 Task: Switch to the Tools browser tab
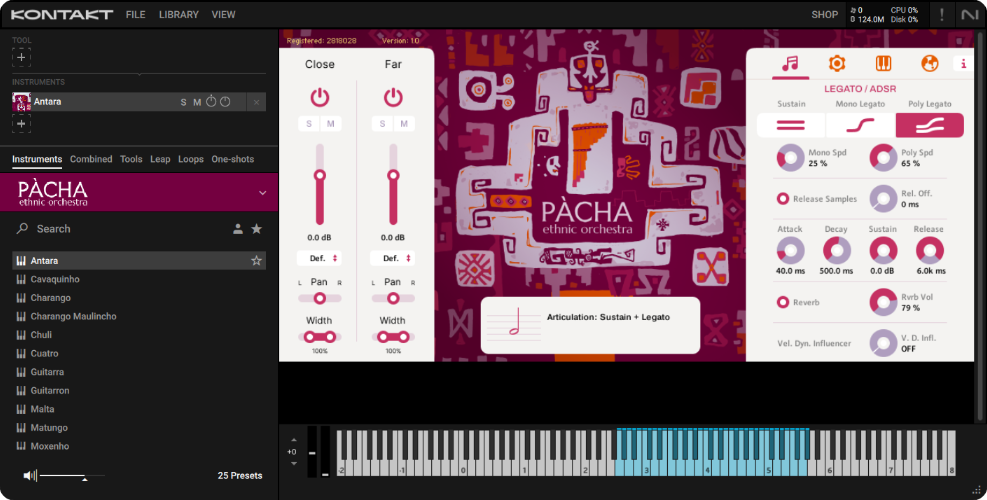tap(131, 159)
